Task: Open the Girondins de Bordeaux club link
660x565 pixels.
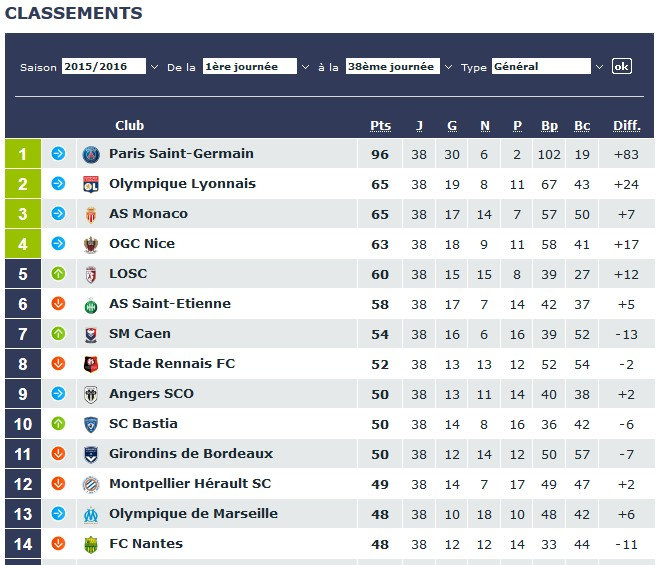Action: pyautogui.click(x=190, y=454)
